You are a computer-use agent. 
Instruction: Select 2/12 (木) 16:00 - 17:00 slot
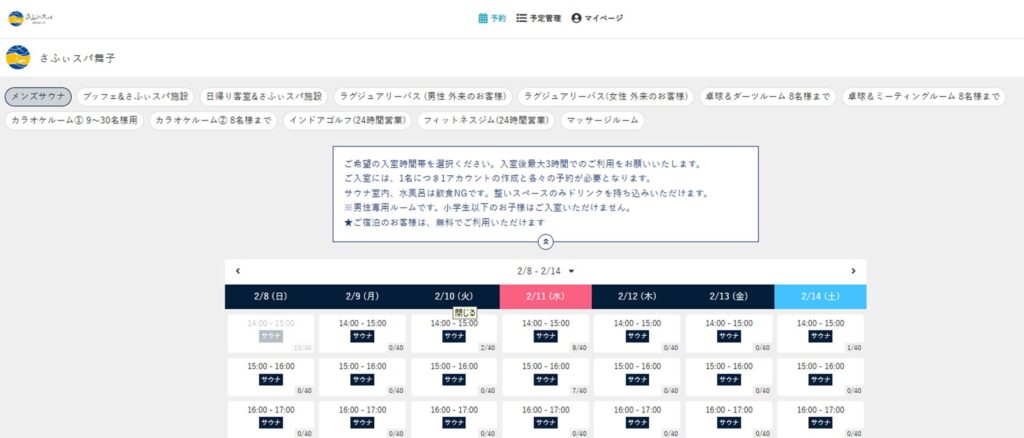click(637, 420)
